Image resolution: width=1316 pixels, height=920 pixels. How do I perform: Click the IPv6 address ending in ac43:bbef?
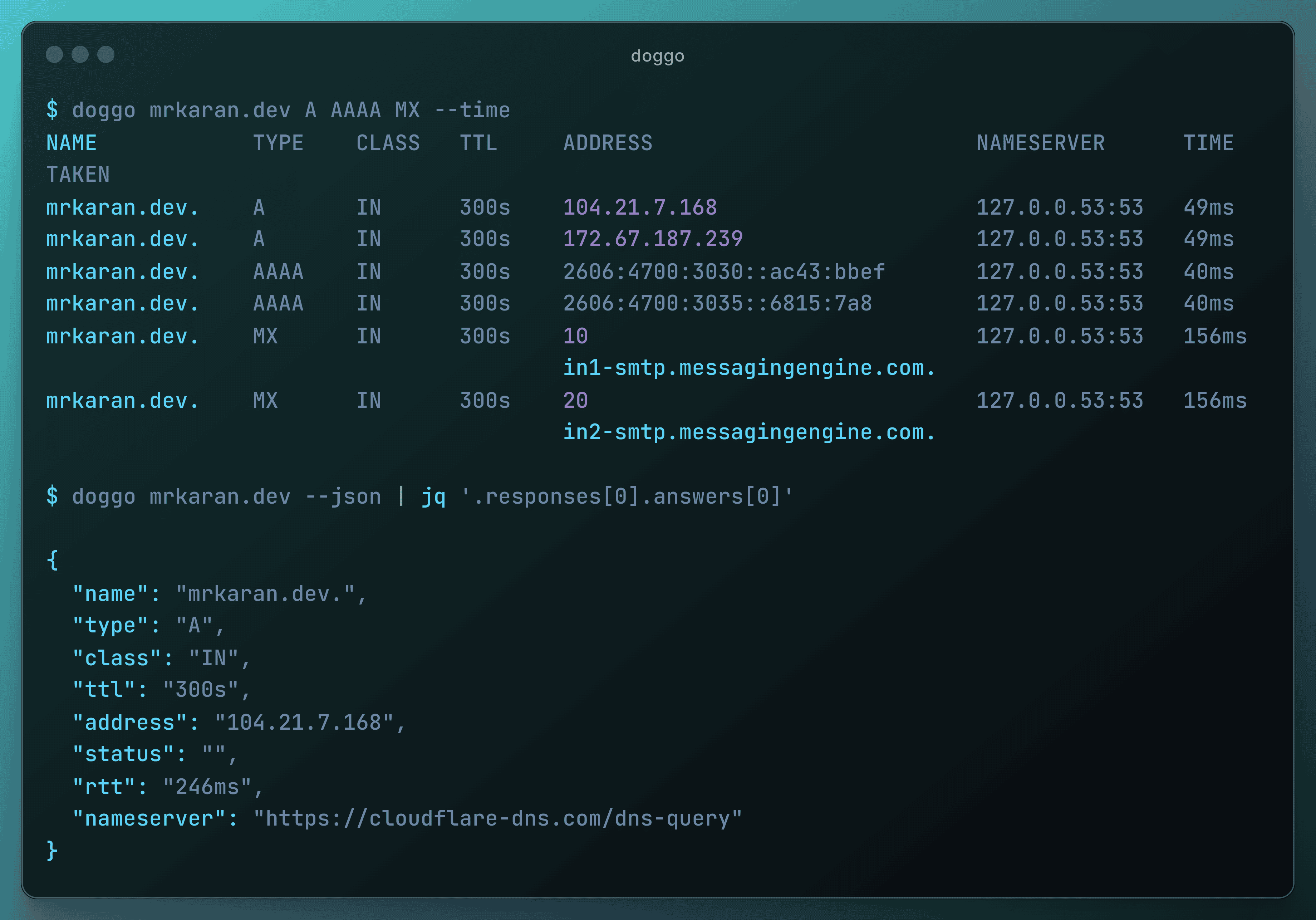[x=723, y=272]
